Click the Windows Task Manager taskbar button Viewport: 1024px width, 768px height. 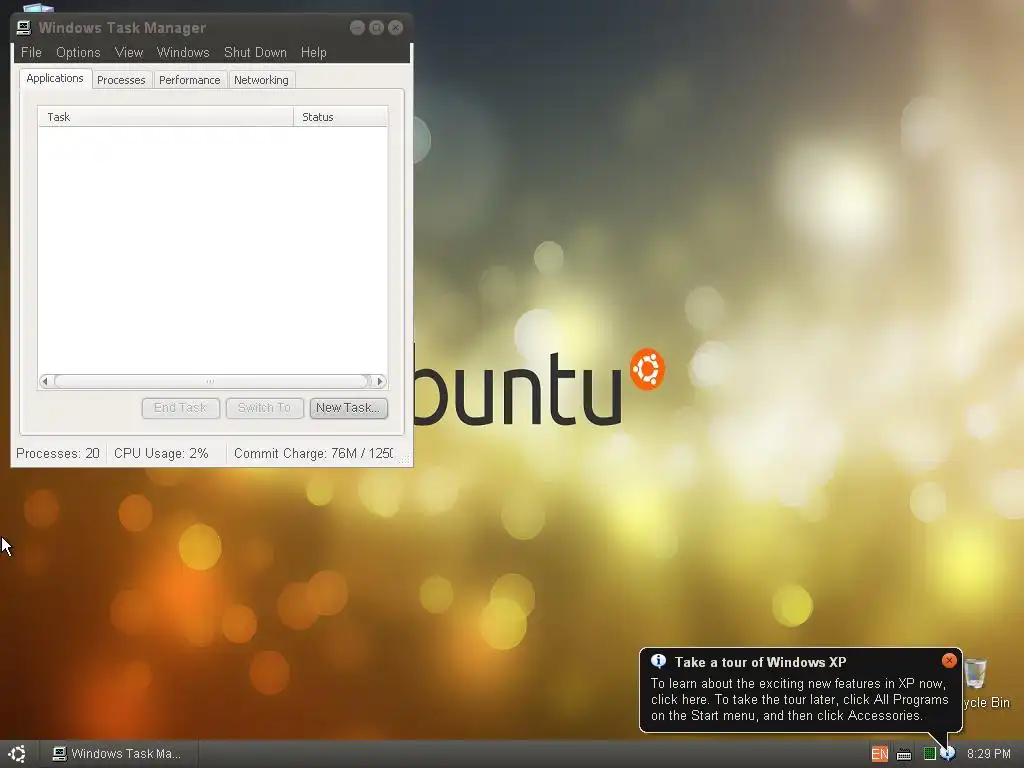coord(118,754)
